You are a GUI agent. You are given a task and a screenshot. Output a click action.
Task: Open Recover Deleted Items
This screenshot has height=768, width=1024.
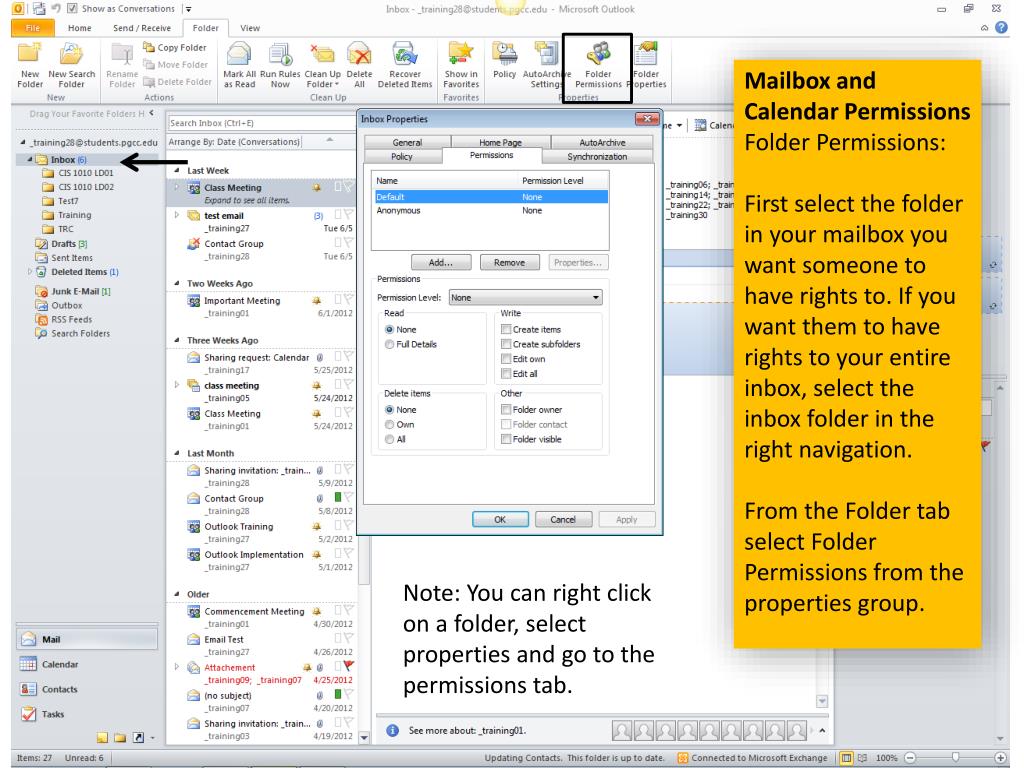click(405, 65)
